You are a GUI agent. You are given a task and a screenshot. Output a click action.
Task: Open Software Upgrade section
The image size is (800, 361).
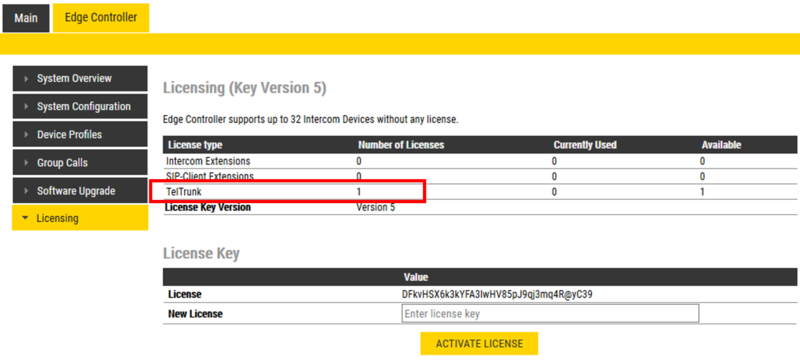click(x=80, y=191)
